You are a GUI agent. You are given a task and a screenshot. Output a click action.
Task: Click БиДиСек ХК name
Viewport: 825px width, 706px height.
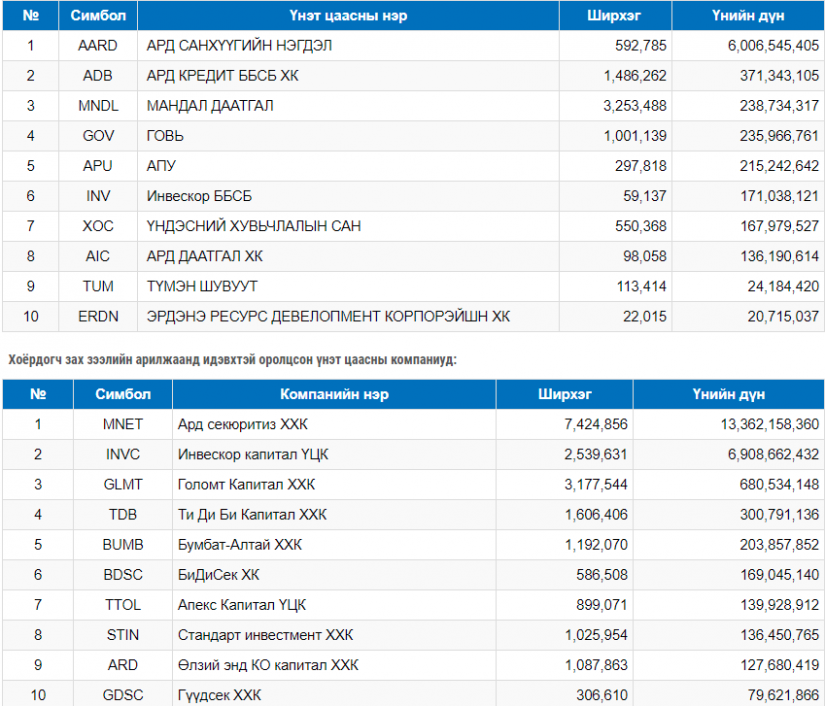pos(218,574)
